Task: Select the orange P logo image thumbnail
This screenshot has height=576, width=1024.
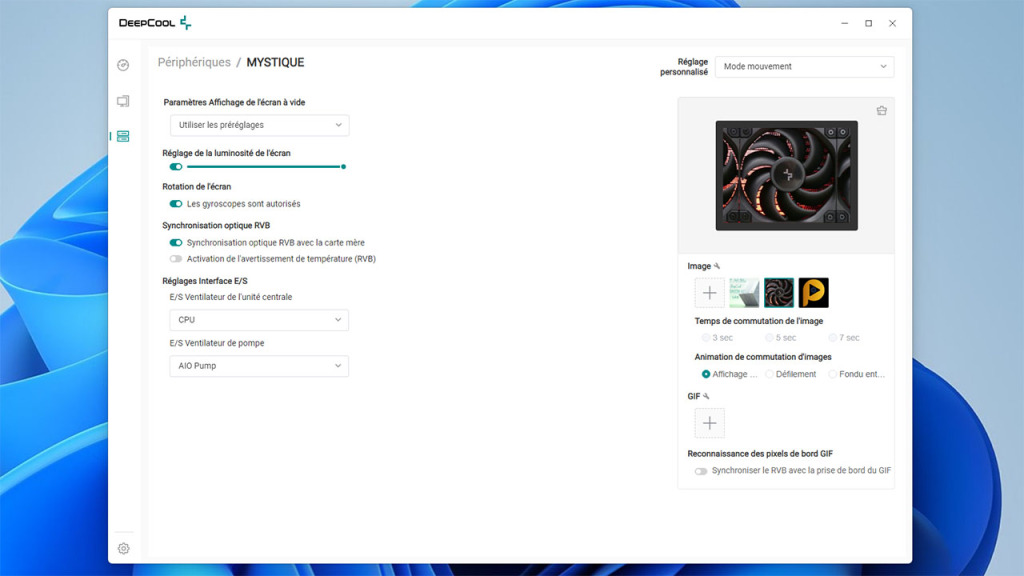Action: point(813,293)
